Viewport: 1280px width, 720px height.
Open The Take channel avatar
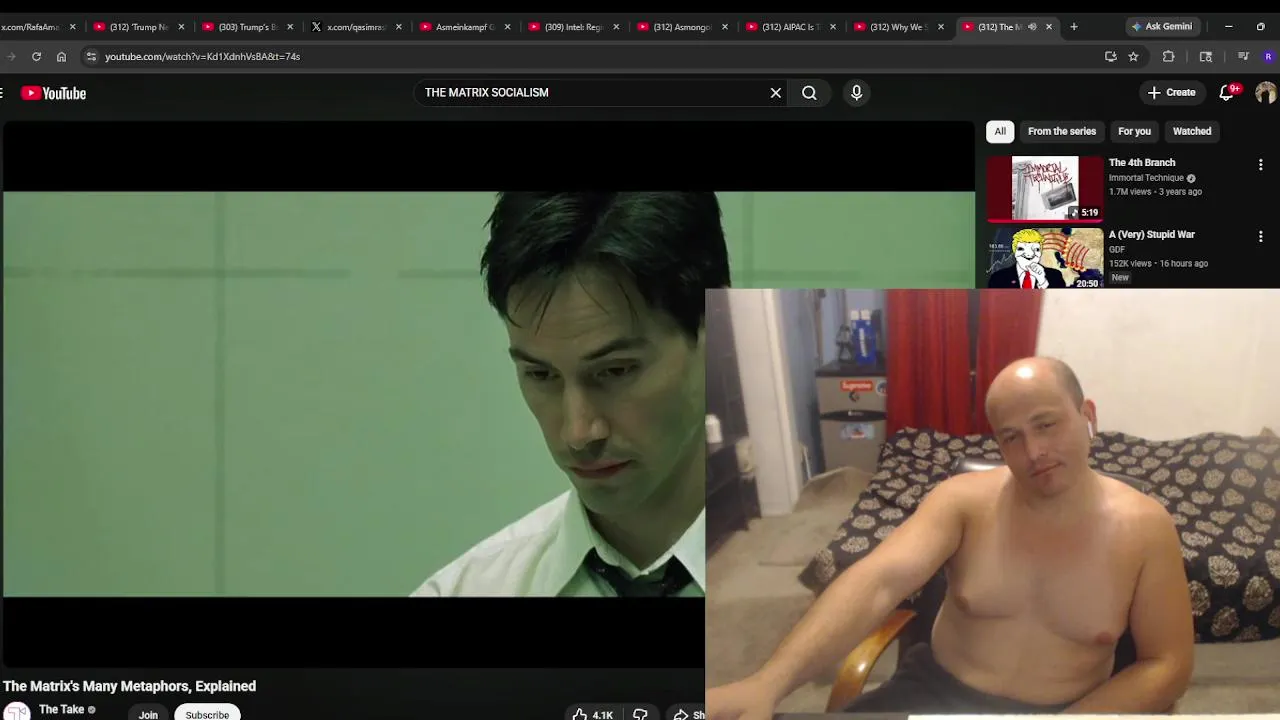[x=17, y=711]
